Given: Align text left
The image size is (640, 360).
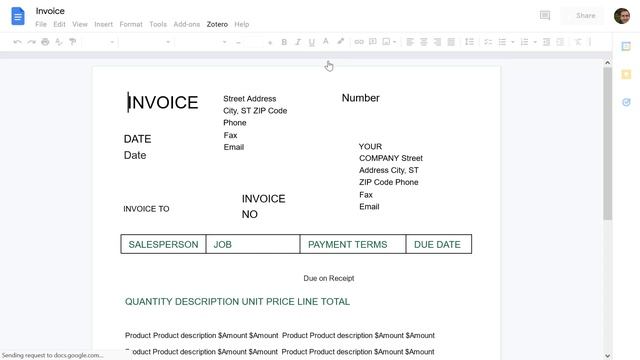Looking at the screenshot, I should pyautogui.click(x=410, y=42).
